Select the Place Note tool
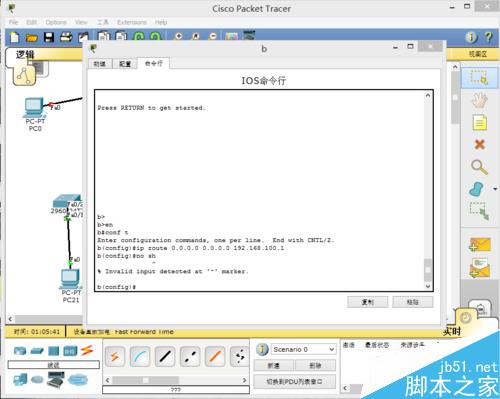Screen dimensions: 500x399 (x=479, y=122)
